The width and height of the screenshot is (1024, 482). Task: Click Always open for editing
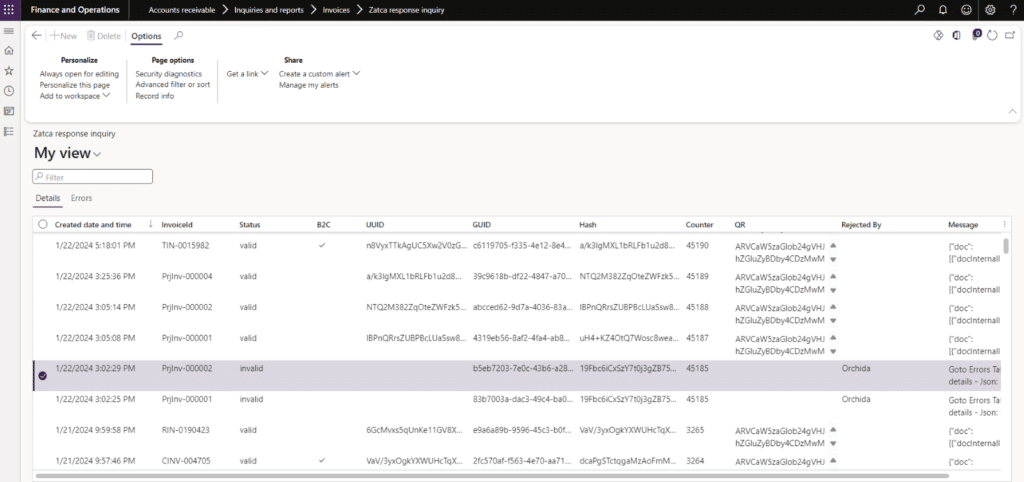(79, 74)
